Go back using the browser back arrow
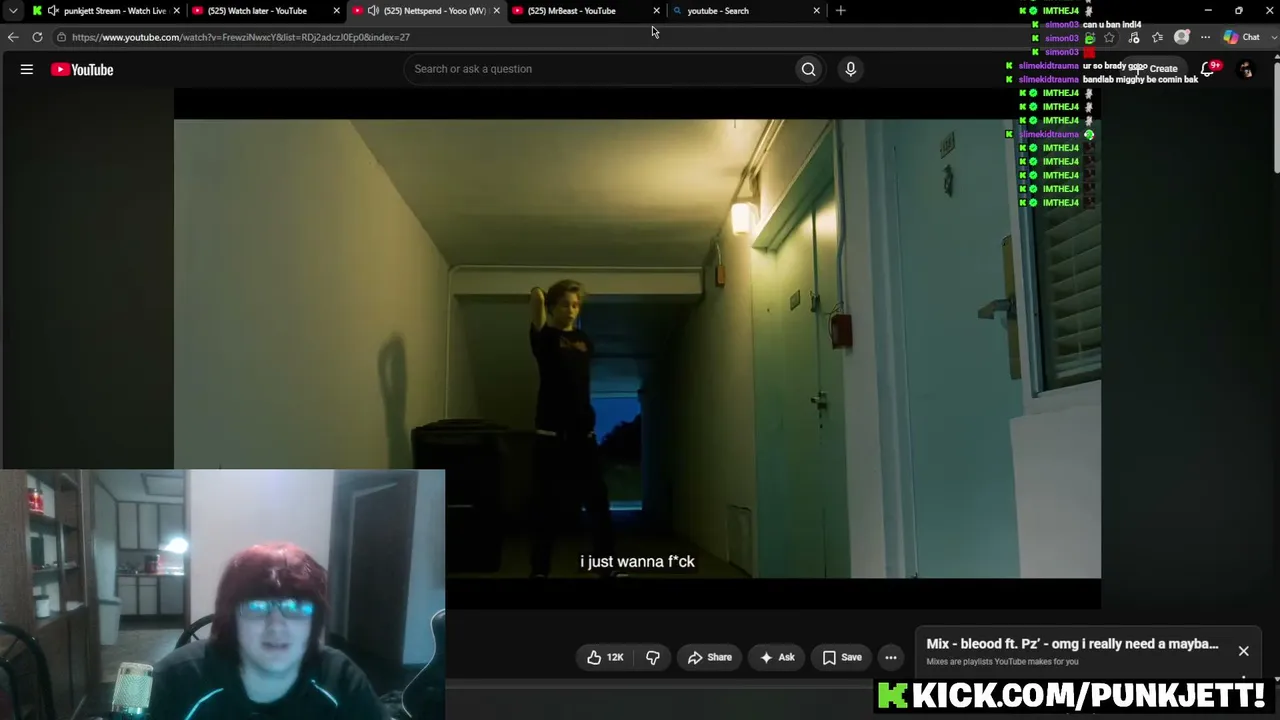 [x=13, y=37]
